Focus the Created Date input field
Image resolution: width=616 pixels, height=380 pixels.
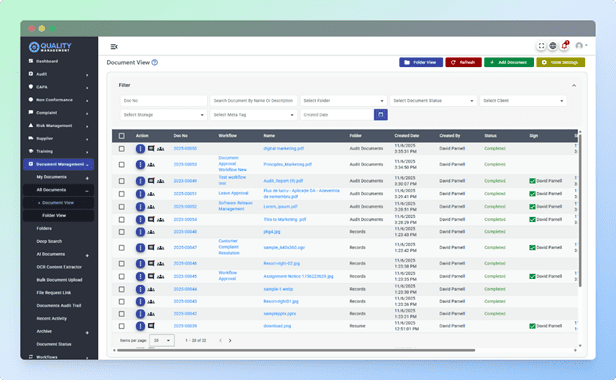[x=337, y=115]
